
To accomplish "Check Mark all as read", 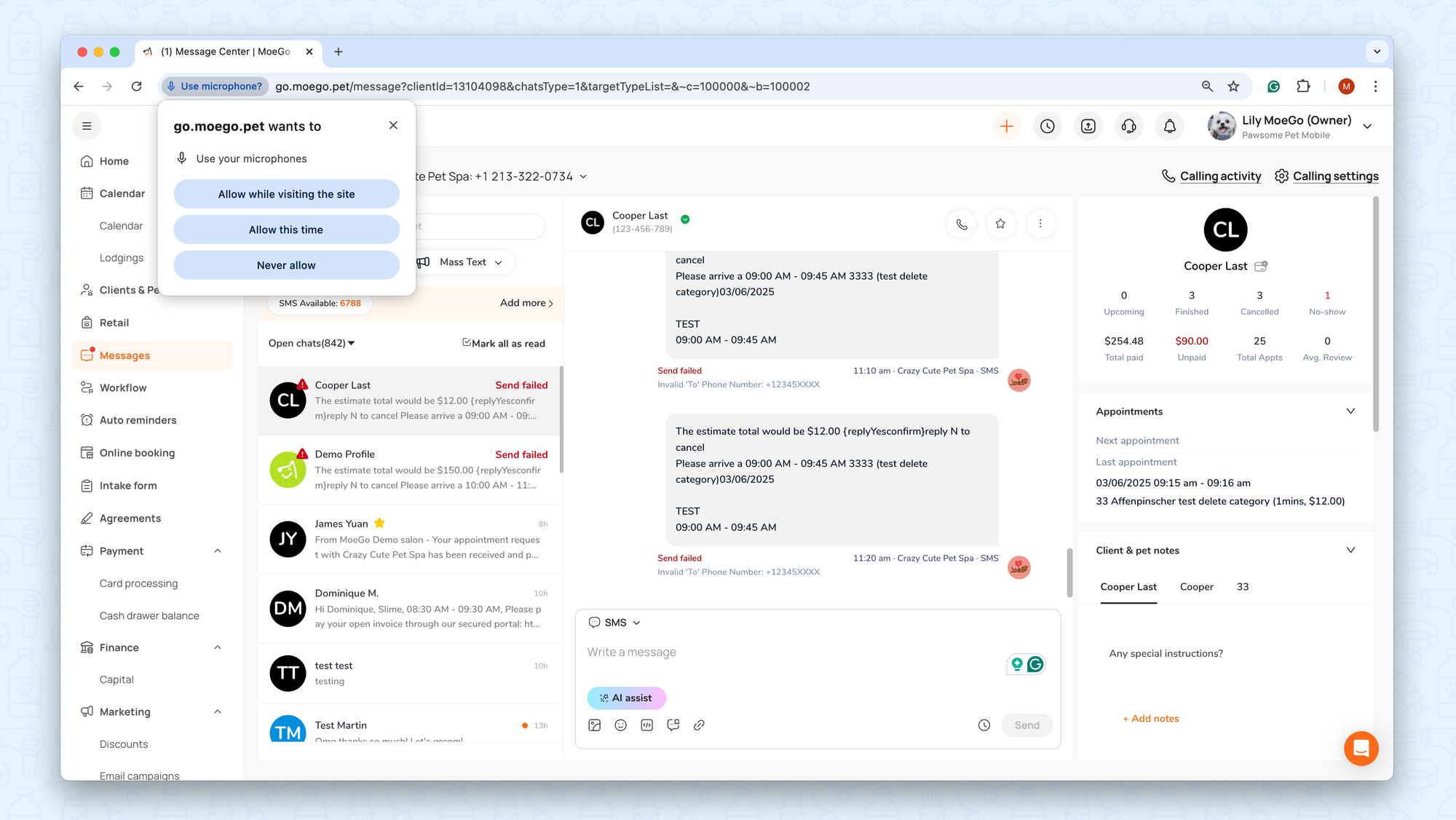I will click(x=504, y=344).
